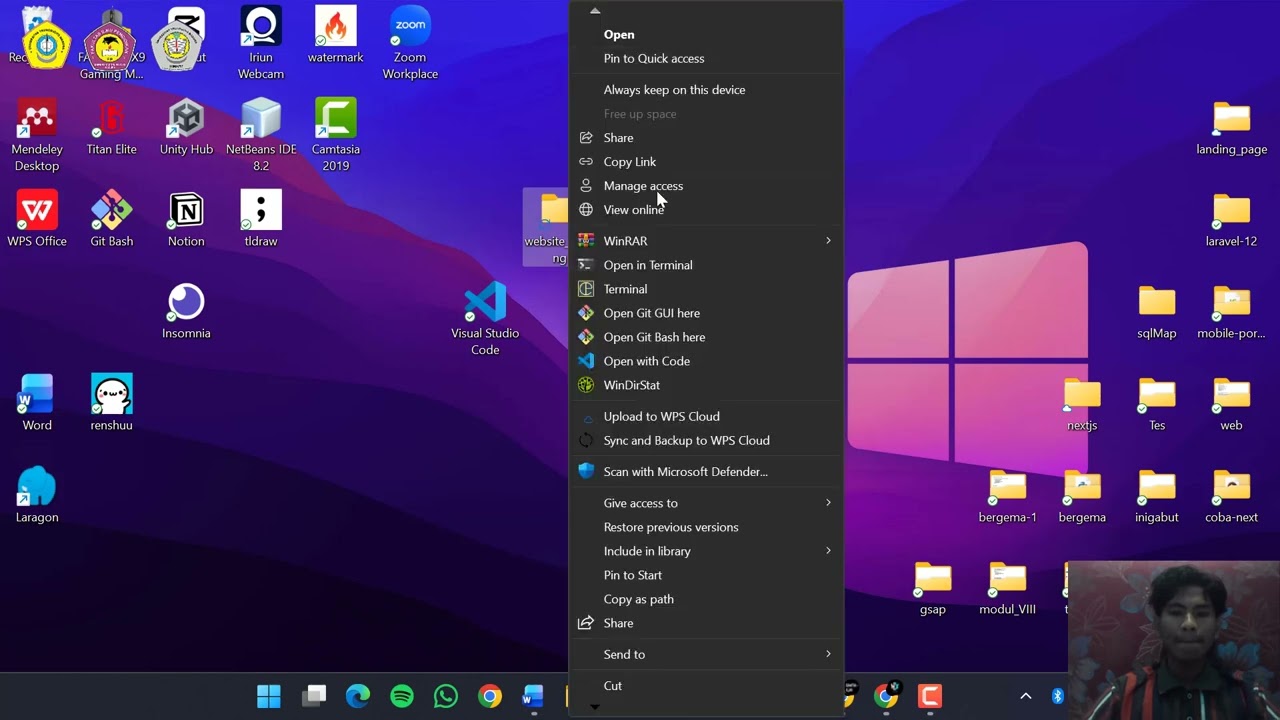Select the Laragon desktop icon
The width and height of the screenshot is (1280, 720).
pyautogui.click(x=37, y=495)
